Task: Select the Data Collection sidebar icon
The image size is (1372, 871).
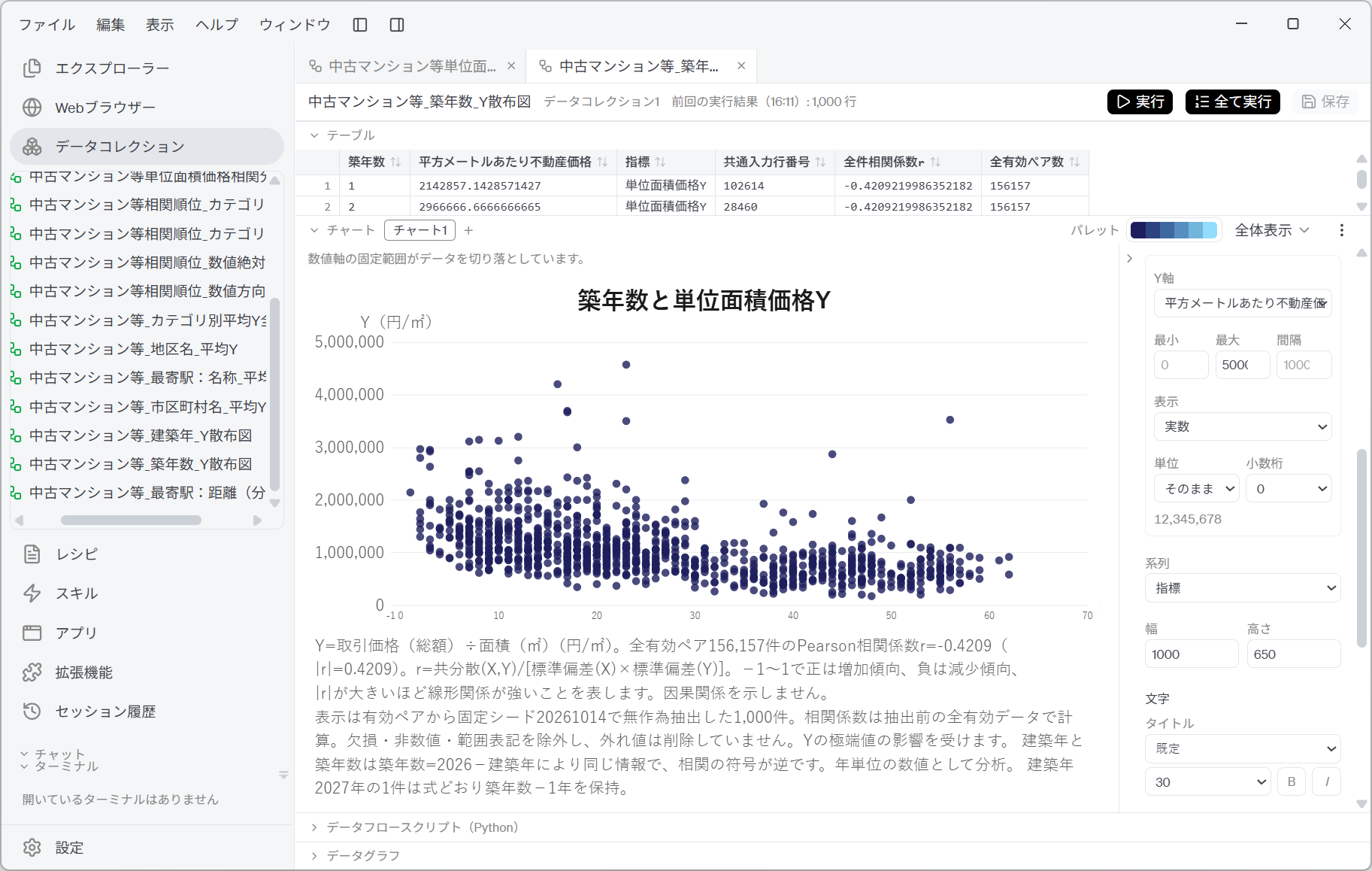Action: (x=32, y=147)
